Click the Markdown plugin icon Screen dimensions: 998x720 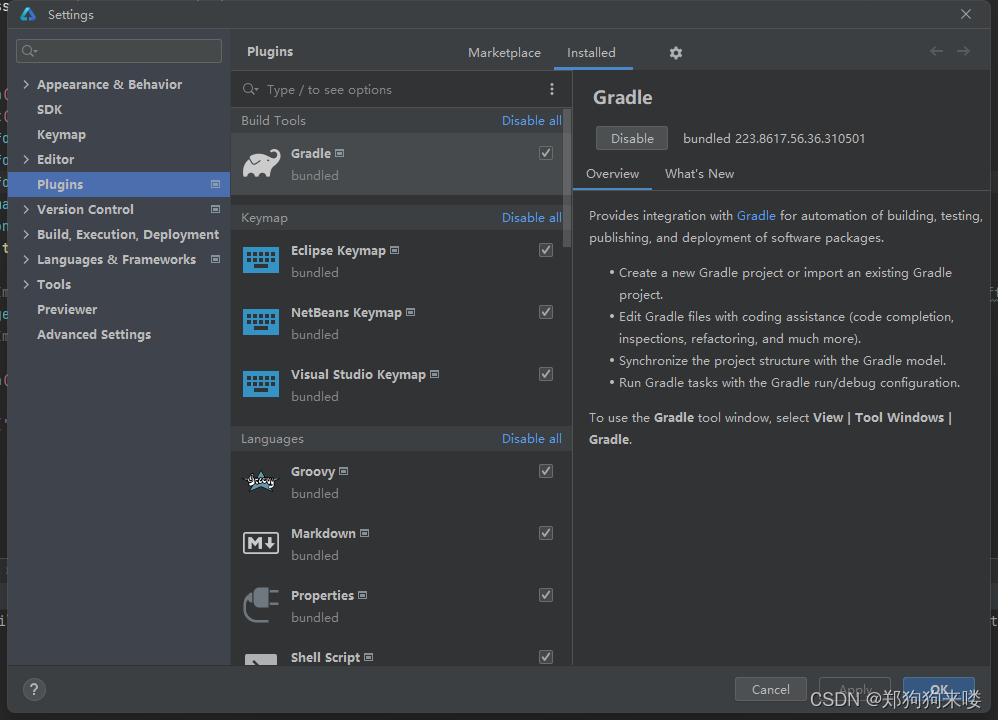coord(261,543)
